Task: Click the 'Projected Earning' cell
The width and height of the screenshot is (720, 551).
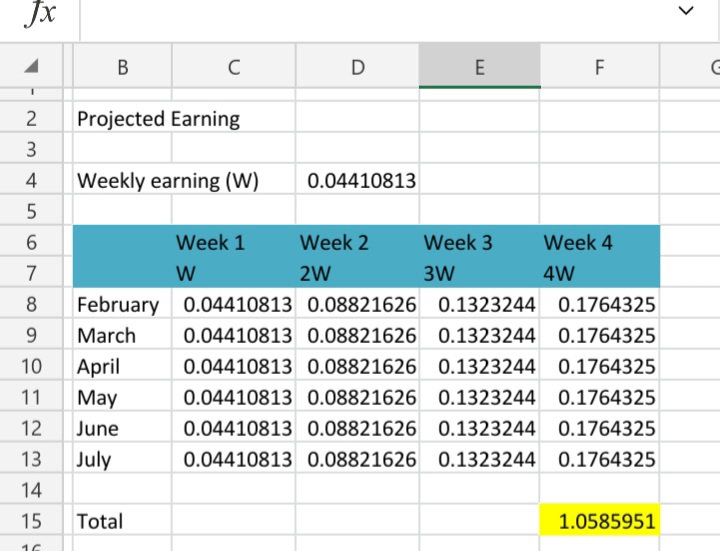Action: point(158,118)
